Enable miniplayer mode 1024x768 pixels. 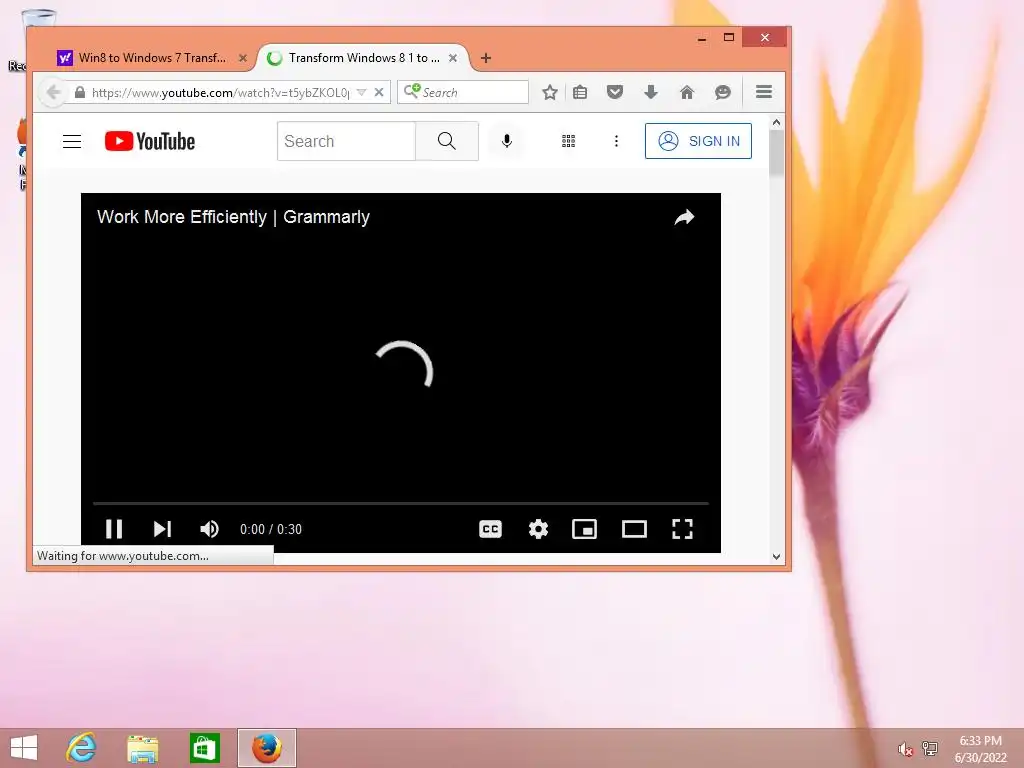pyautogui.click(x=584, y=529)
